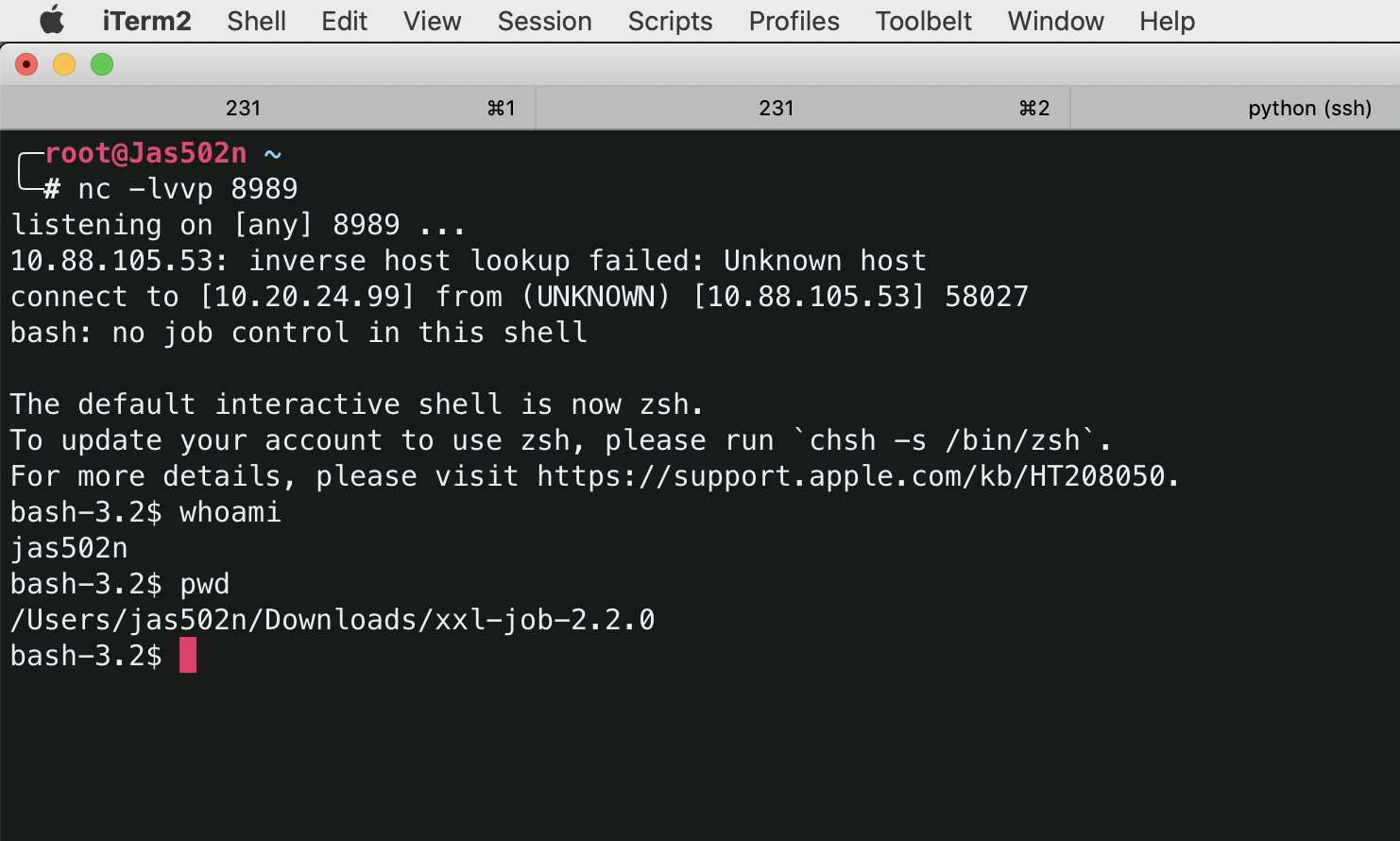Switch to the first 231 tab
This screenshot has width=1400, height=841.
[268, 108]
